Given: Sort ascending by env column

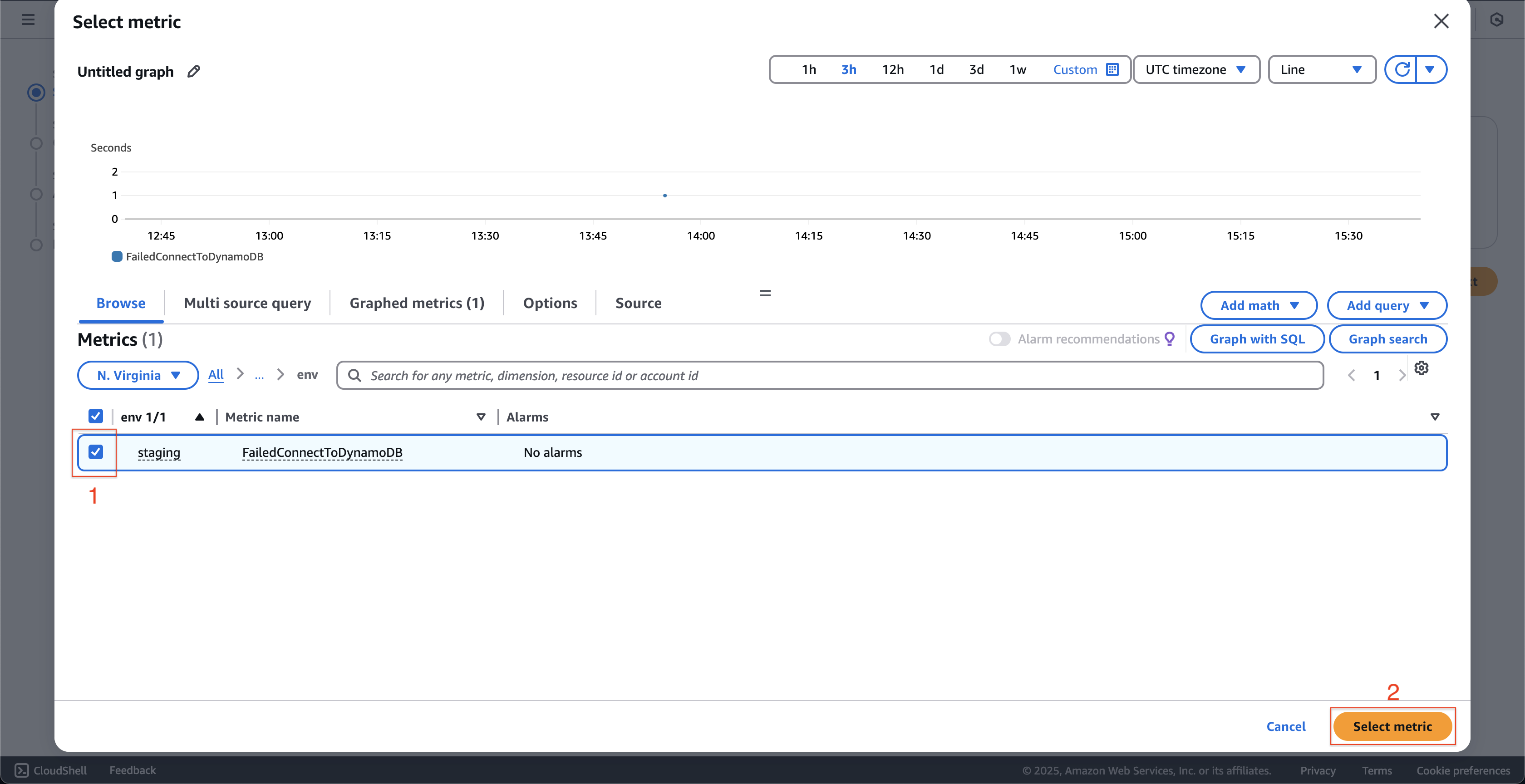Looking at the screenshot, I should pyautogui.click(x=200, y=417).
